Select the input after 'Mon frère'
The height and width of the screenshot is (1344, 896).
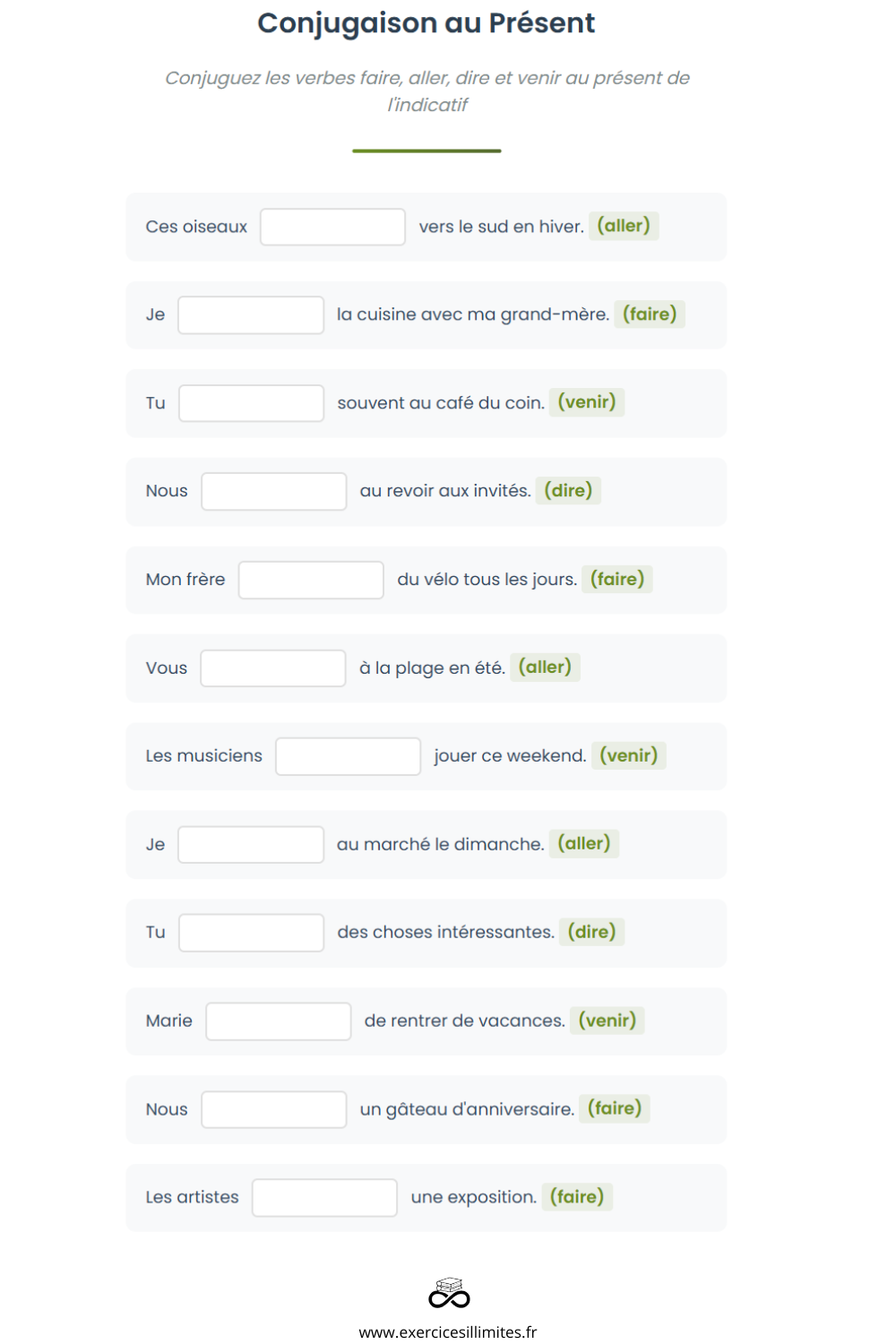pos(311,580)
